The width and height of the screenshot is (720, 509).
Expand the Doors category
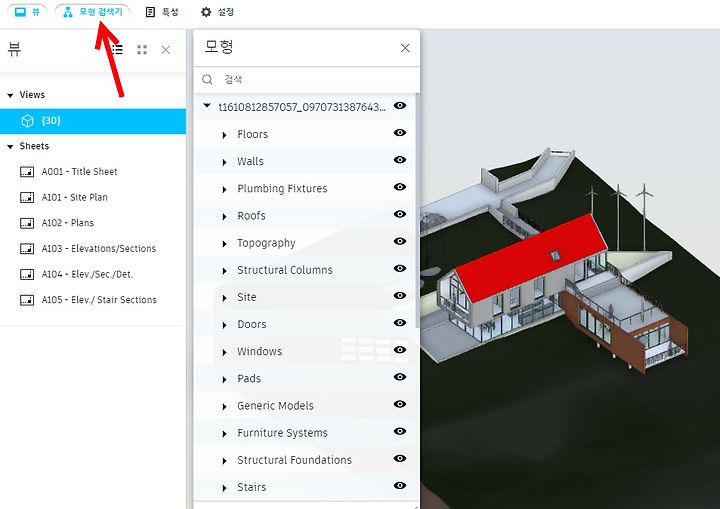[224, 325]
